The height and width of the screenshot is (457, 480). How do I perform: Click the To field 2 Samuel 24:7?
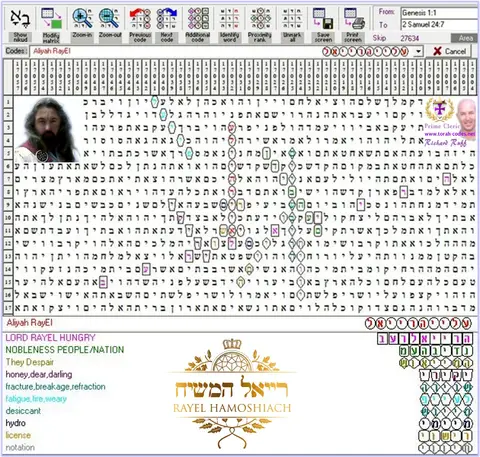click(439, 24)
